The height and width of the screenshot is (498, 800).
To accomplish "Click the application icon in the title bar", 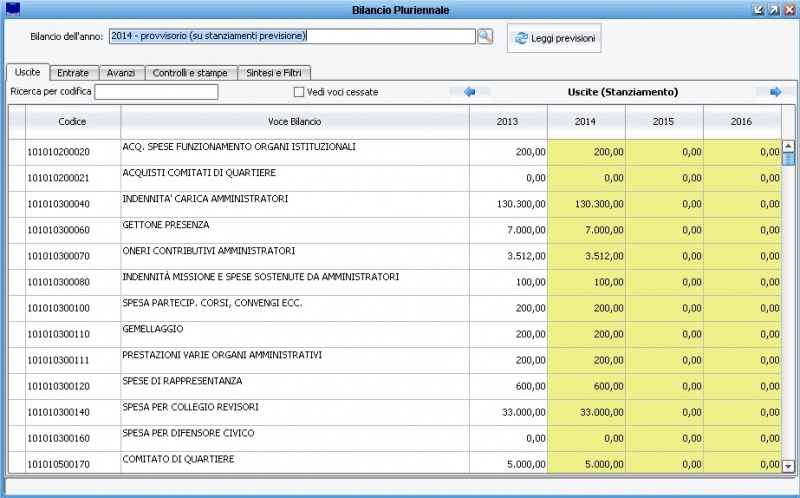I will 12,9.
